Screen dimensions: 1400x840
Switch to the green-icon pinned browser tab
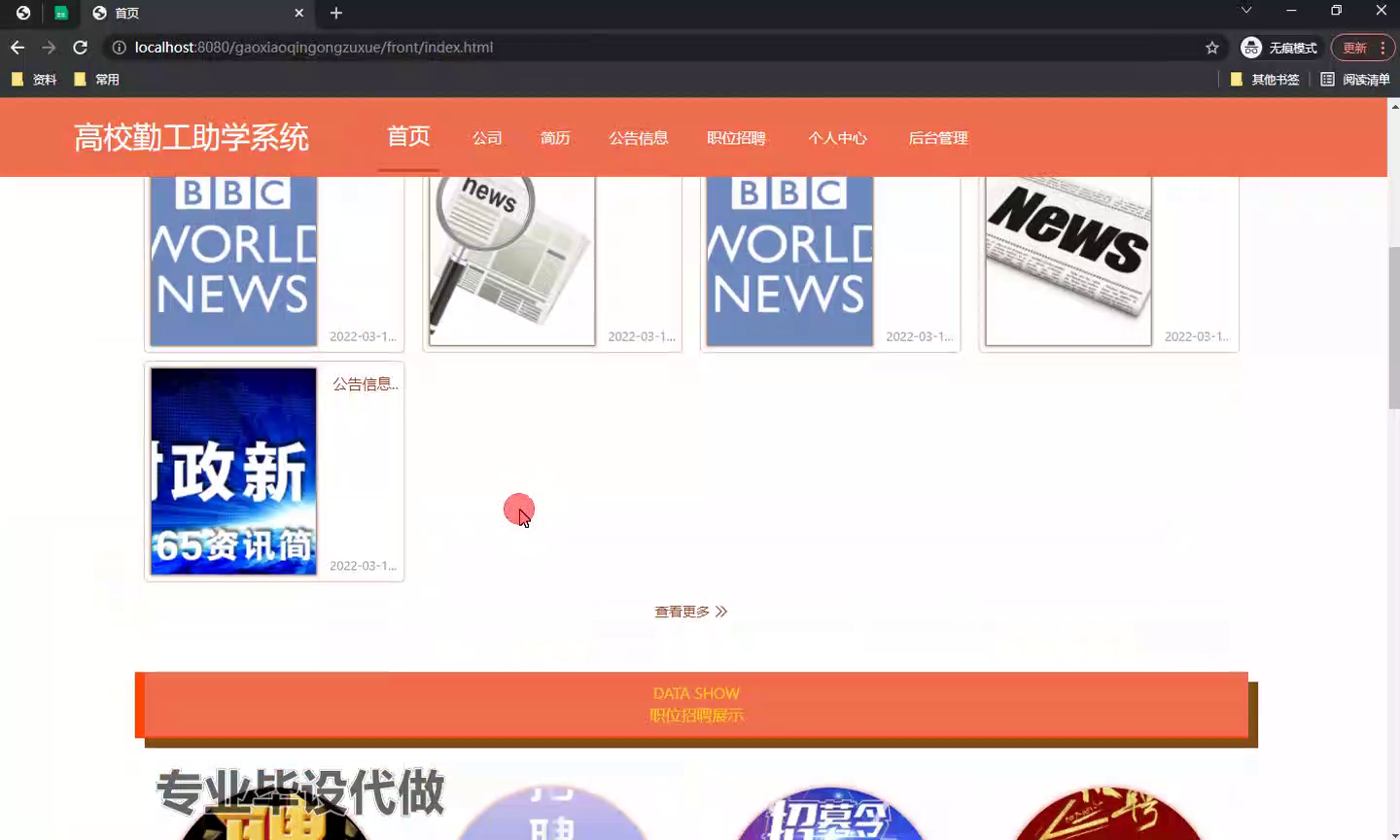coord(60,13)
